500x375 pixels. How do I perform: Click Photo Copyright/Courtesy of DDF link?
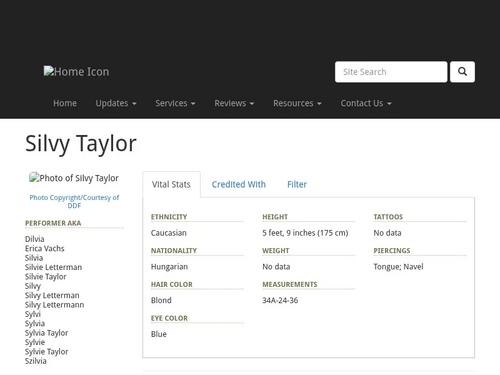pyautogui.click(x=74, y=201)
